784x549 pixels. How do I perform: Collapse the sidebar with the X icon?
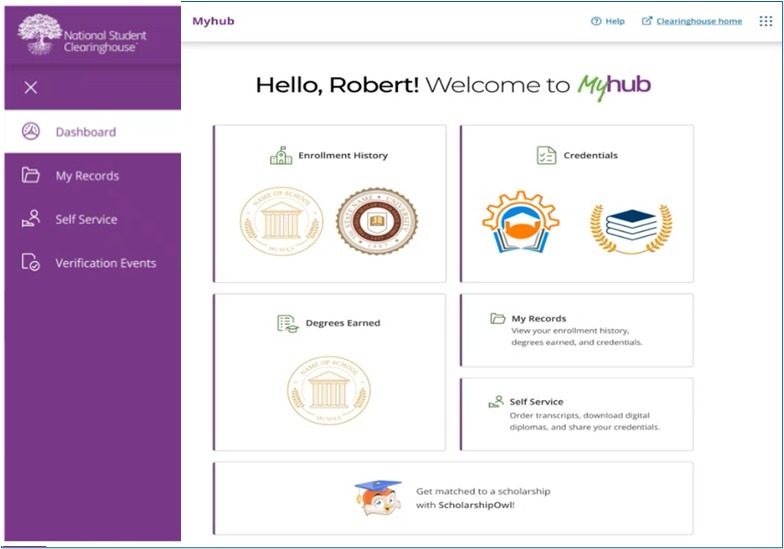31,88
